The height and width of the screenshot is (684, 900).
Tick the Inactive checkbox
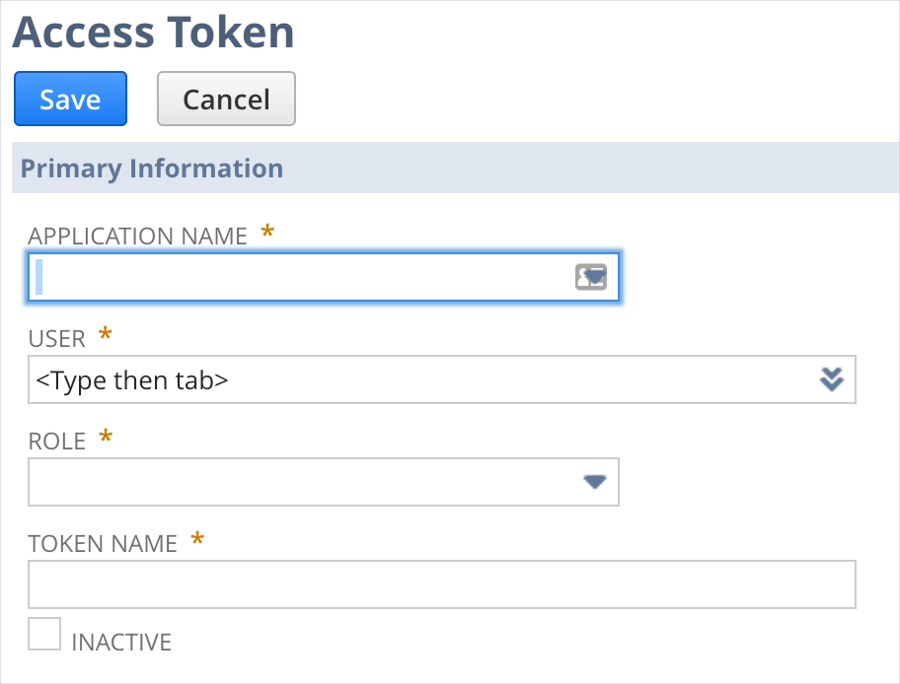coord(44,634)
